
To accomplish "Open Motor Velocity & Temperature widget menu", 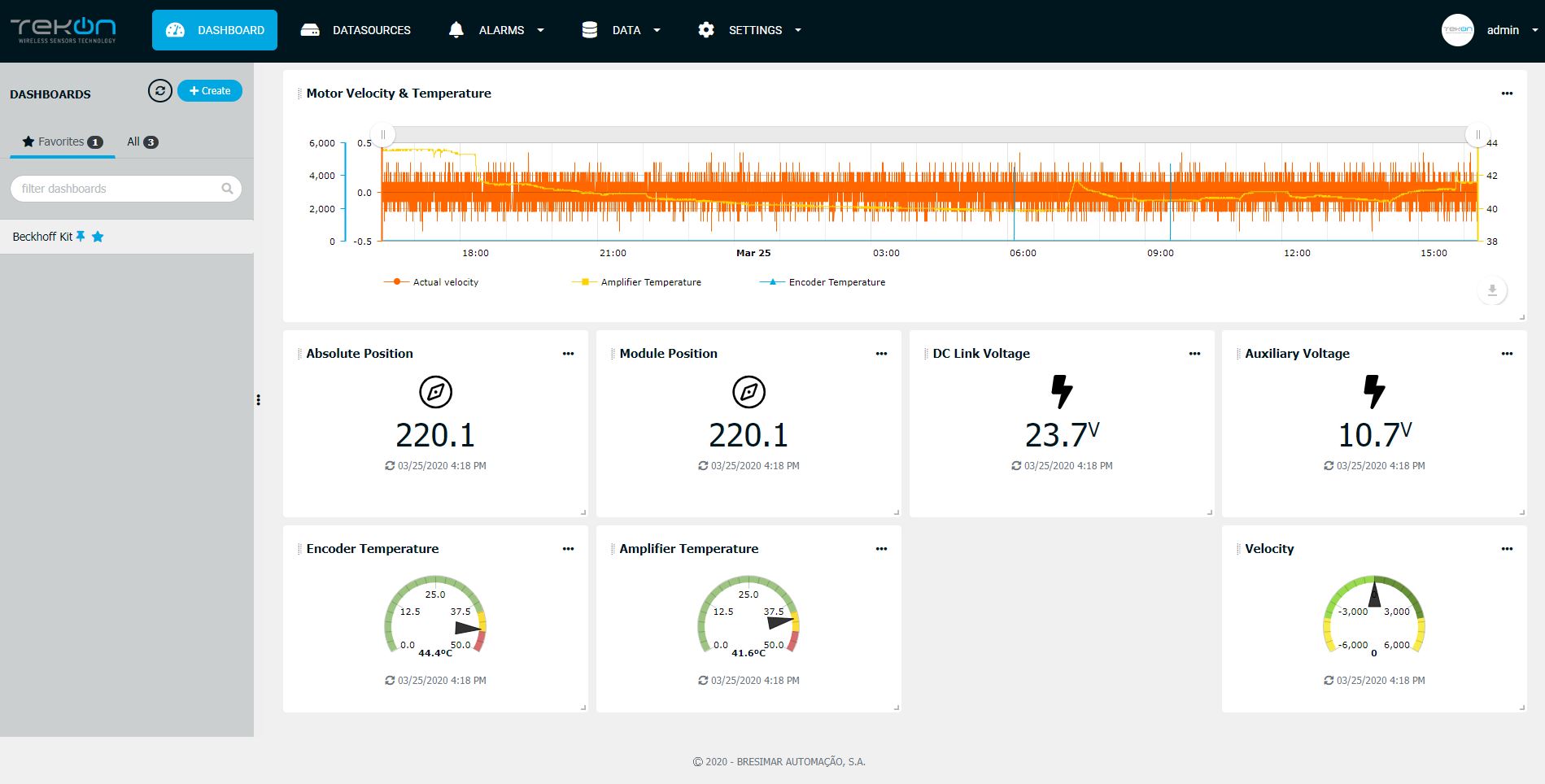I will coord(1507,94).
